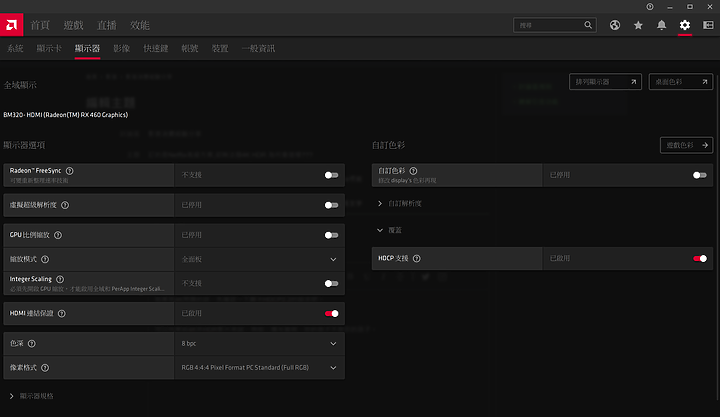Go to 效能 top menu
This screenshot has height=417, width=720.
140,25
